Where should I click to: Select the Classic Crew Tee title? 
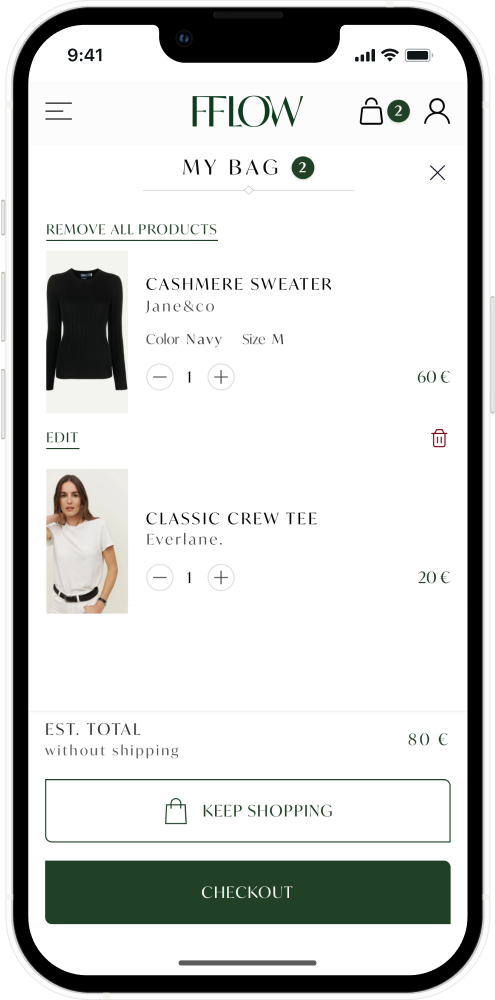point(232,518)
